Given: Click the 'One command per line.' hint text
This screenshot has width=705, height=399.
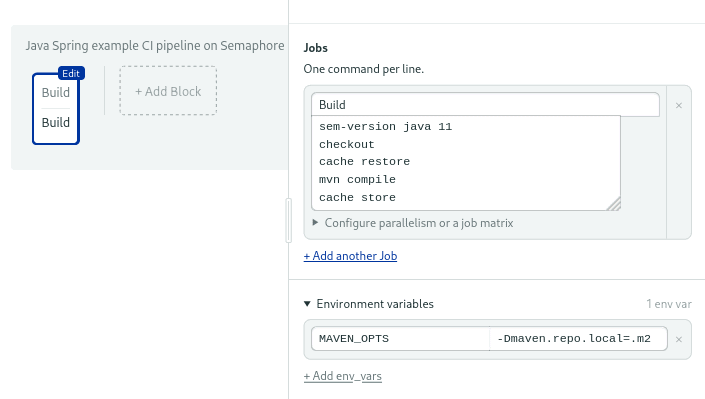Looking at the screenshot, I should 364,69.
